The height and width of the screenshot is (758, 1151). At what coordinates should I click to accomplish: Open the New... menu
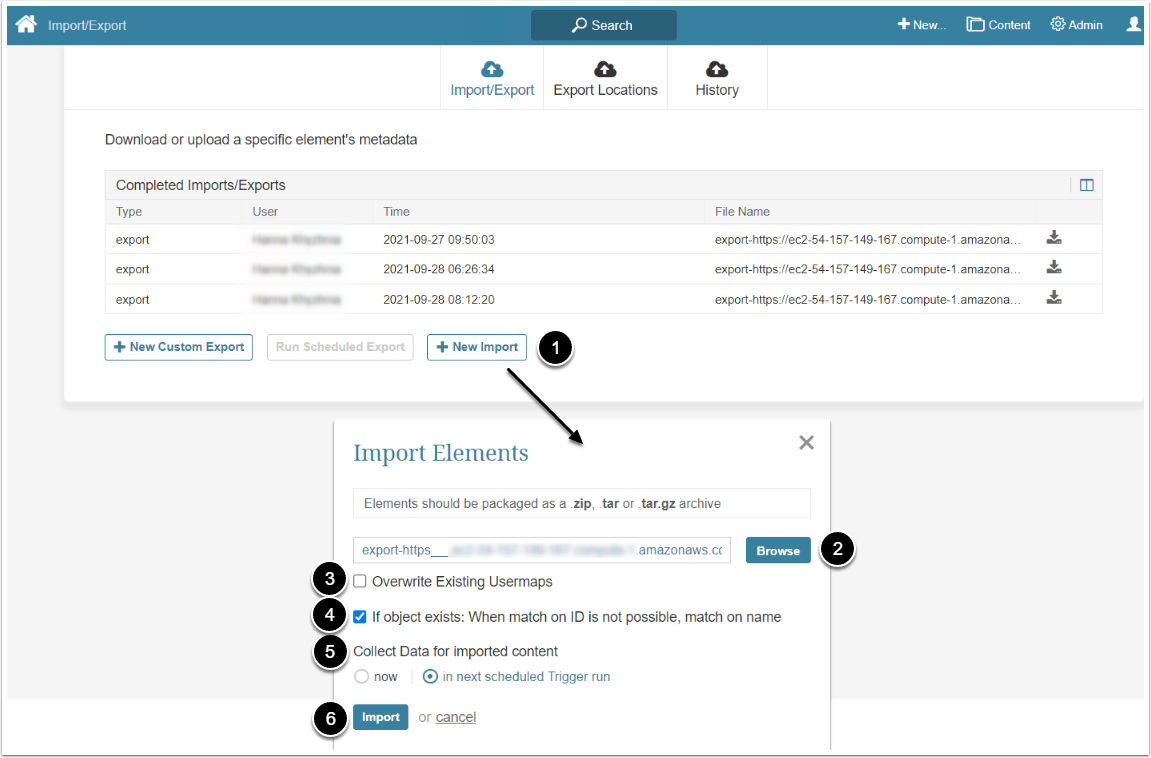click(x=922, y=25)
